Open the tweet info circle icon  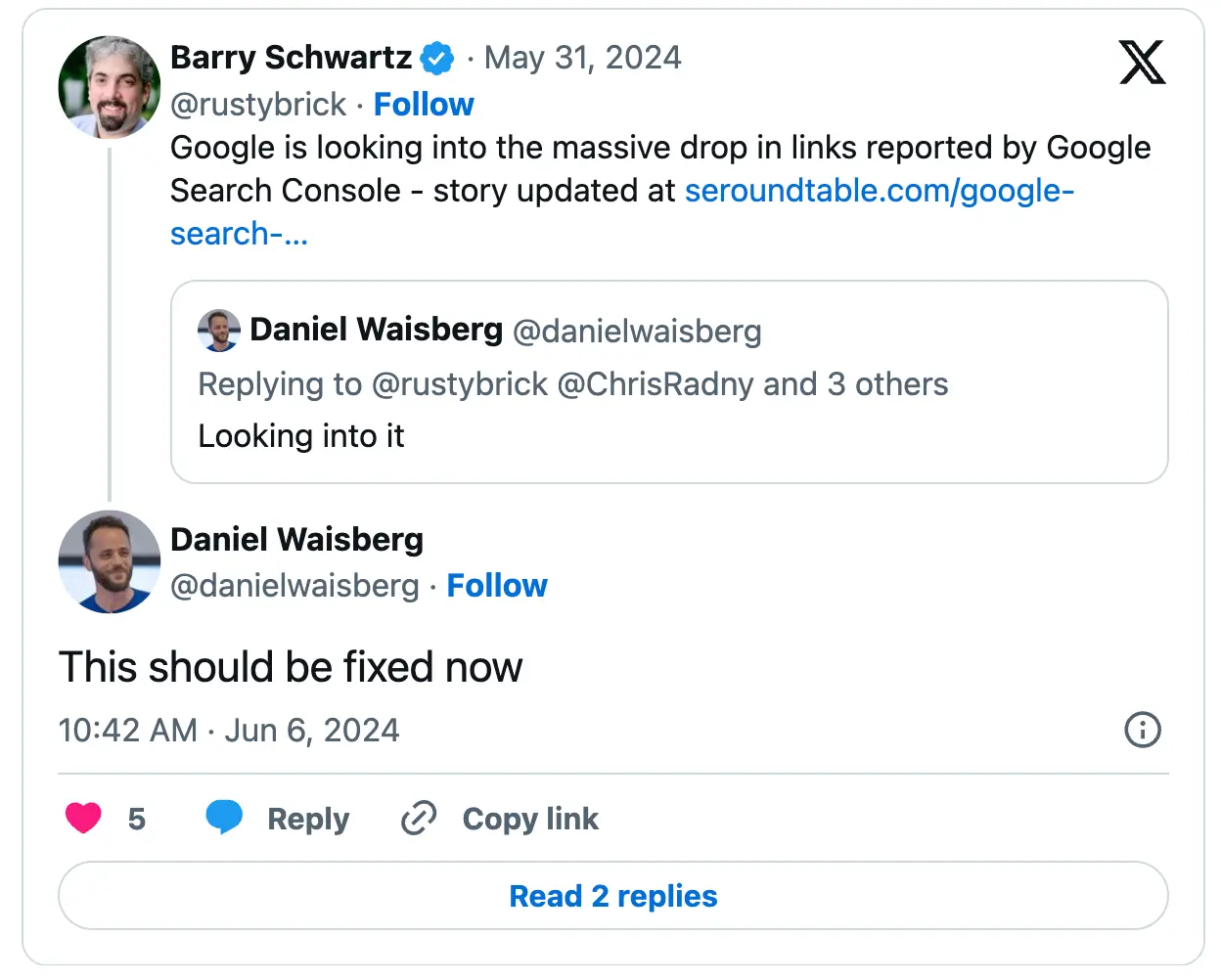click(1142, 730)
